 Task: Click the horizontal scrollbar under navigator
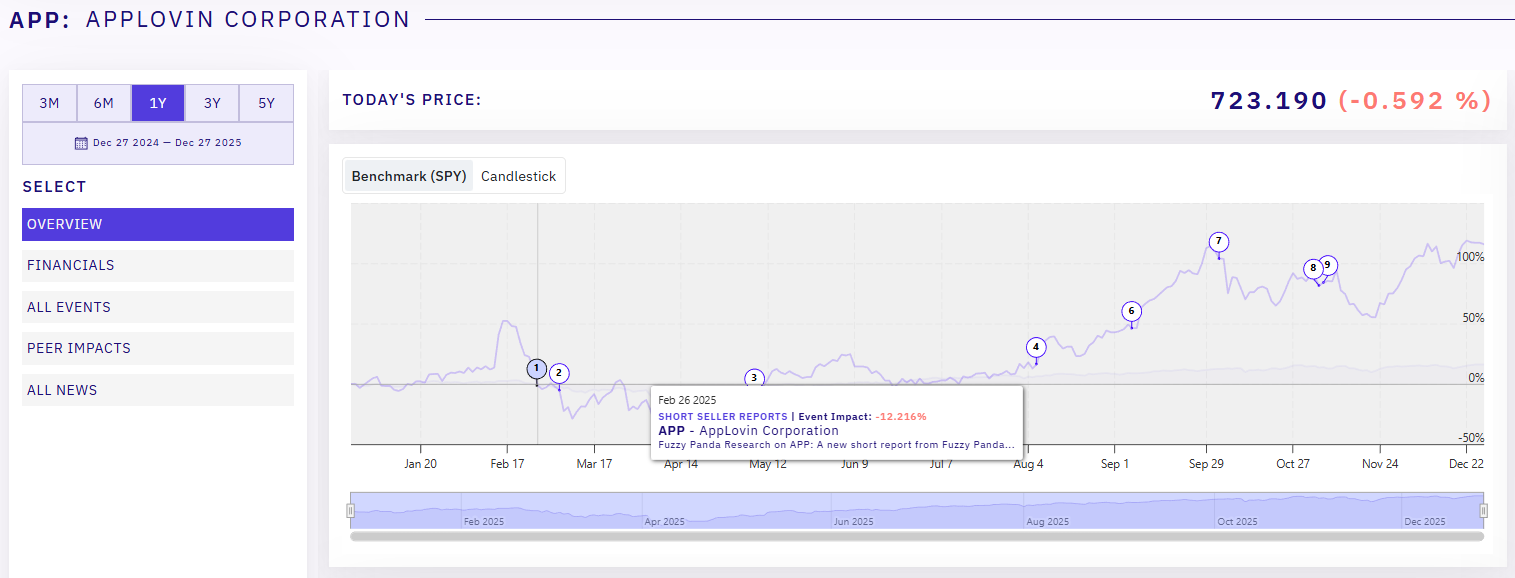click(917, 536)
